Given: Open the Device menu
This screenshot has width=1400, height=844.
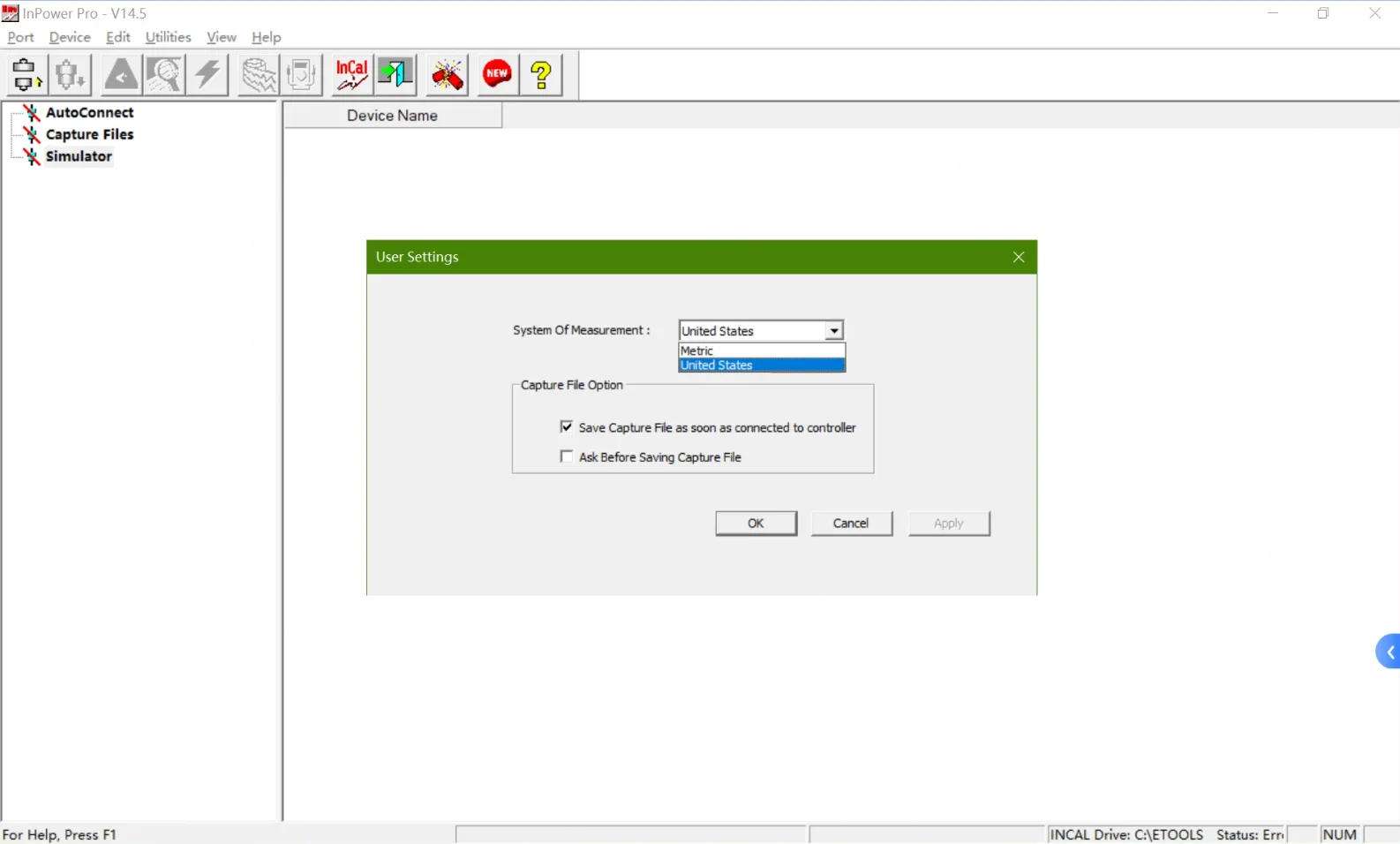Looking at the screenshot, I should coord(70,37).
